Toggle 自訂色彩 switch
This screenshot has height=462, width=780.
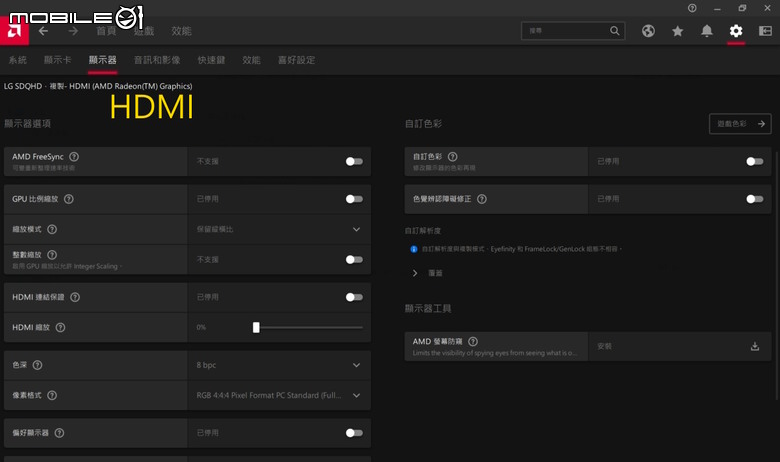coord(755,161)
